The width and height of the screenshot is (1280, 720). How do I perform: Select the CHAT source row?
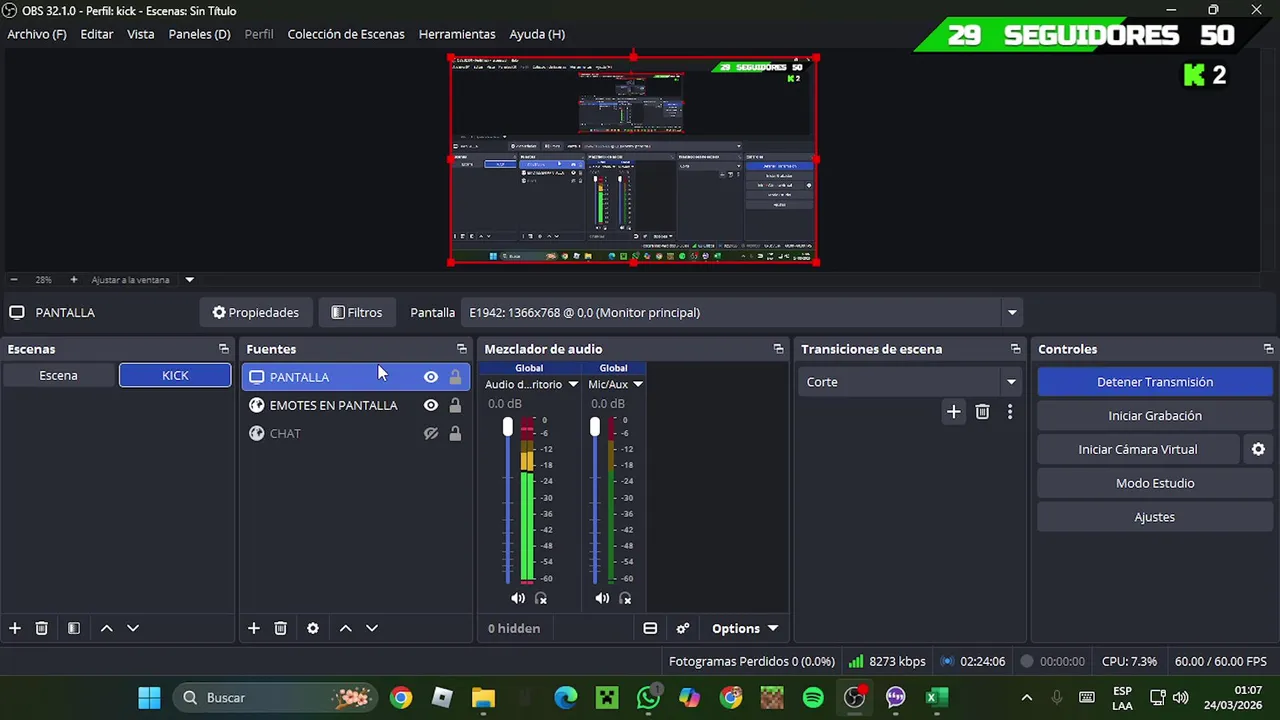point(355,433)
